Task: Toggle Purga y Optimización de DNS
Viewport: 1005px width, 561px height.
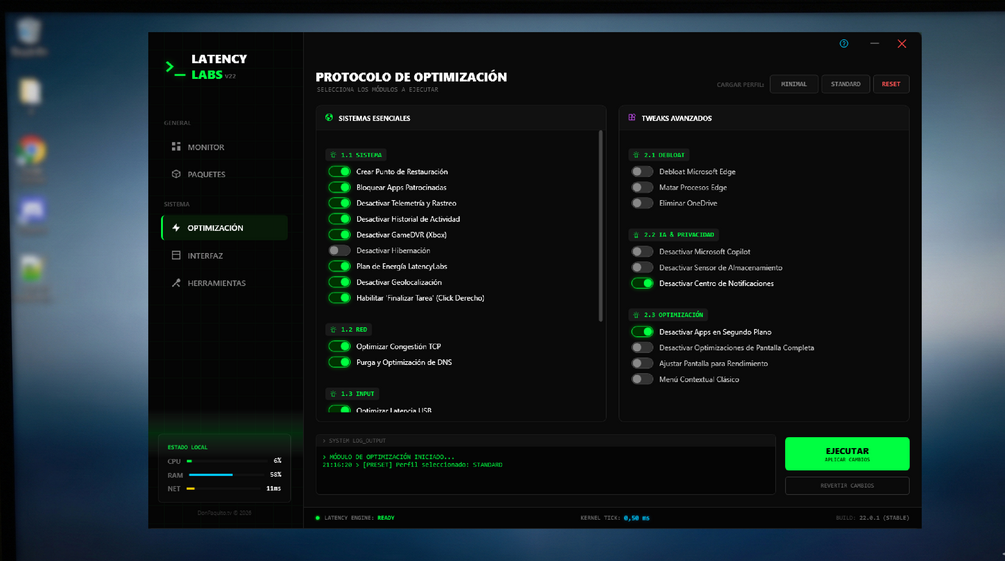Action: click(340, 362)
